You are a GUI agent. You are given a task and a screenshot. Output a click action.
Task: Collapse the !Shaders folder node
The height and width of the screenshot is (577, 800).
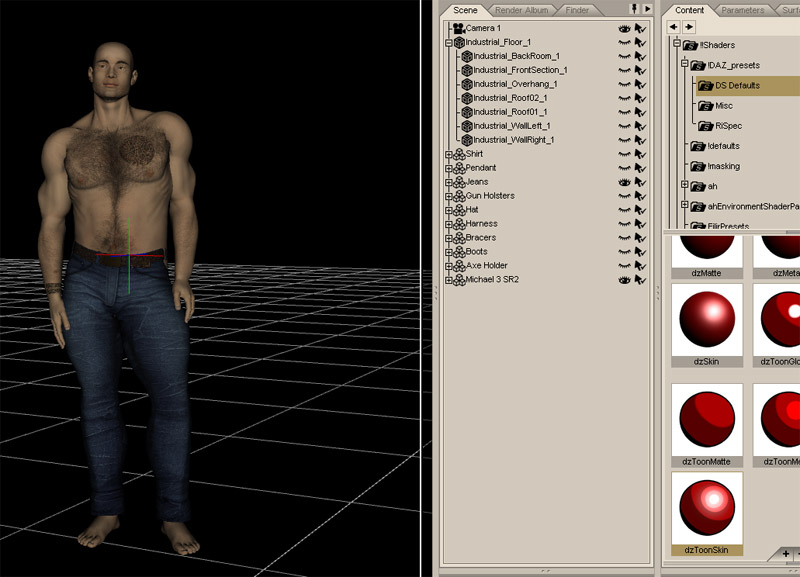(677, 43)
